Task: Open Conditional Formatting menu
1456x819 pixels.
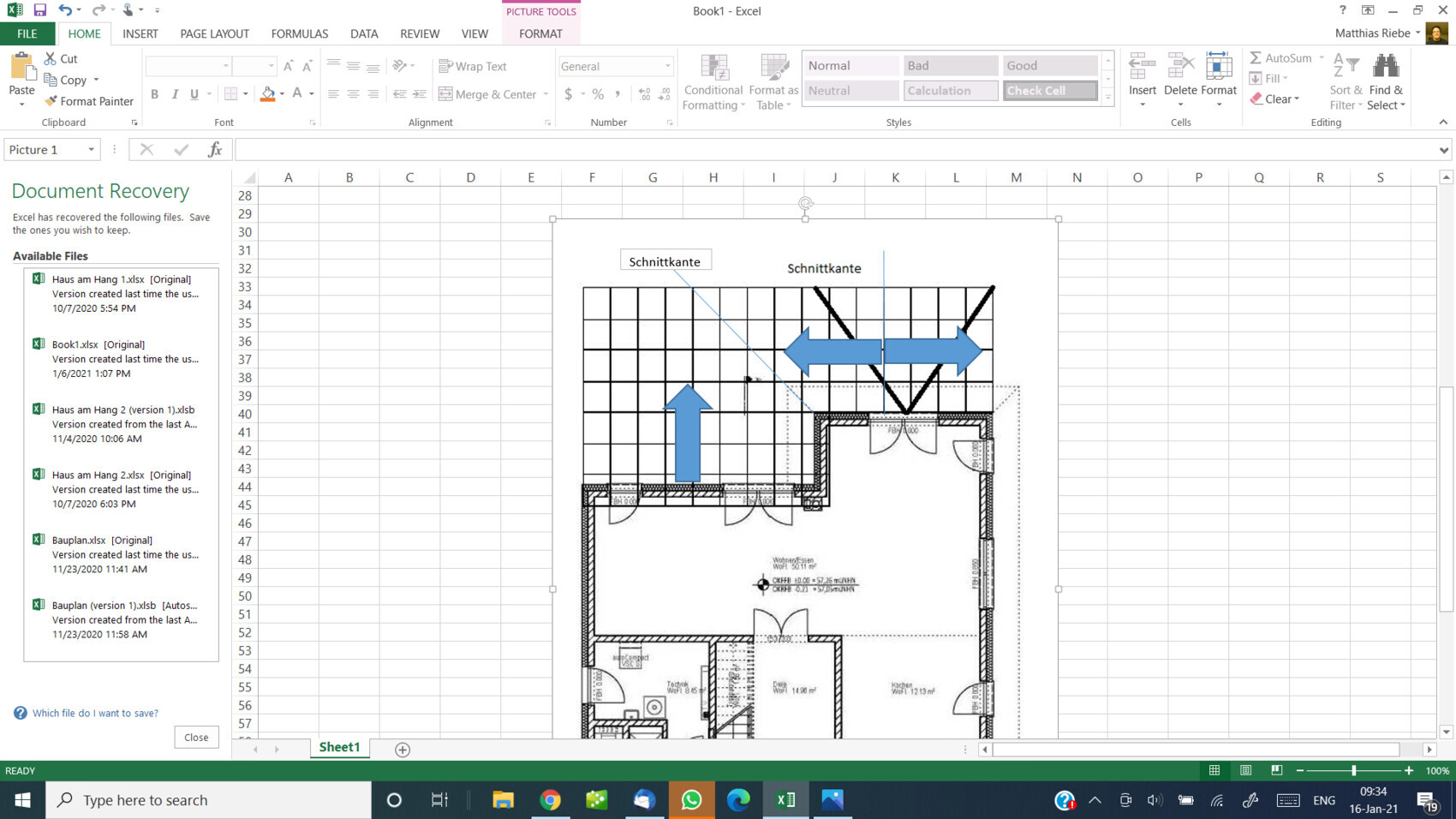Action: pyautogui.click(x=713, y=82)
